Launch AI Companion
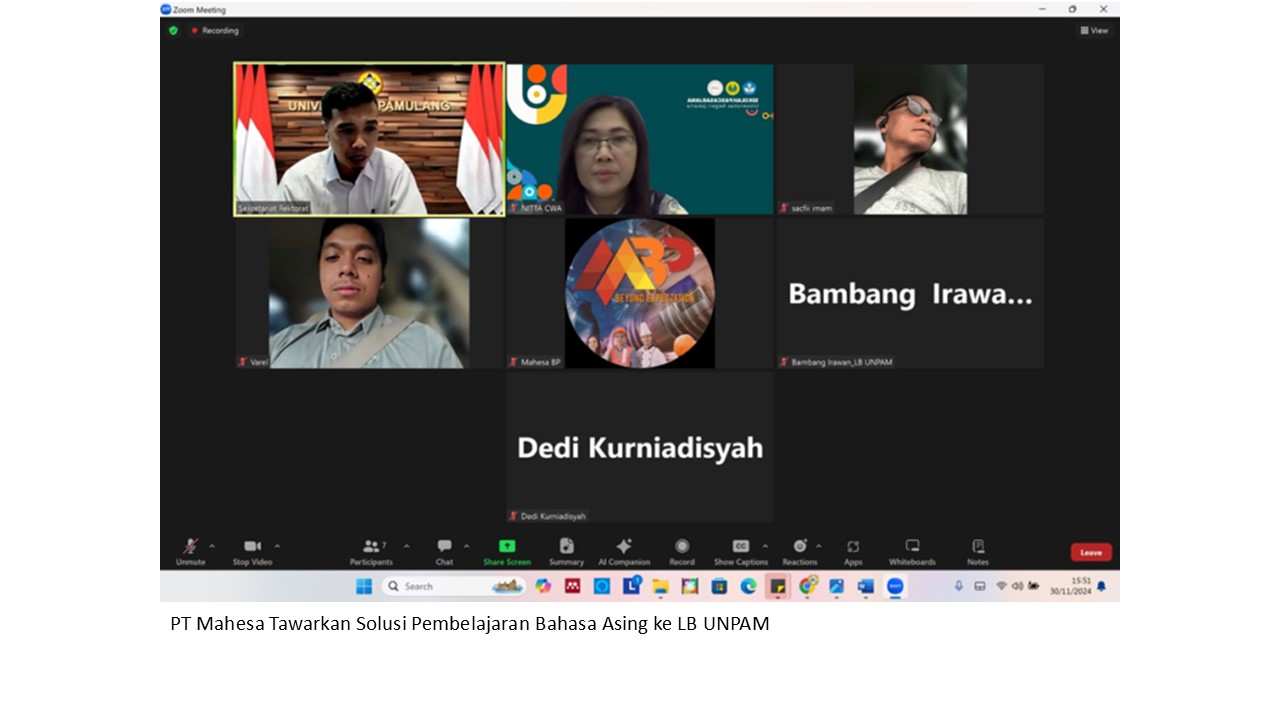The image size is (1280, 720). tap(624, 551)
